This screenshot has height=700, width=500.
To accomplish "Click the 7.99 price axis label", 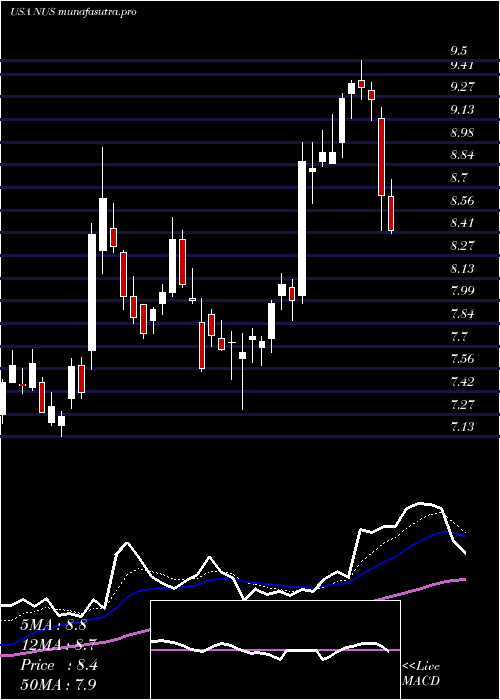I will (x=462, y=291).
